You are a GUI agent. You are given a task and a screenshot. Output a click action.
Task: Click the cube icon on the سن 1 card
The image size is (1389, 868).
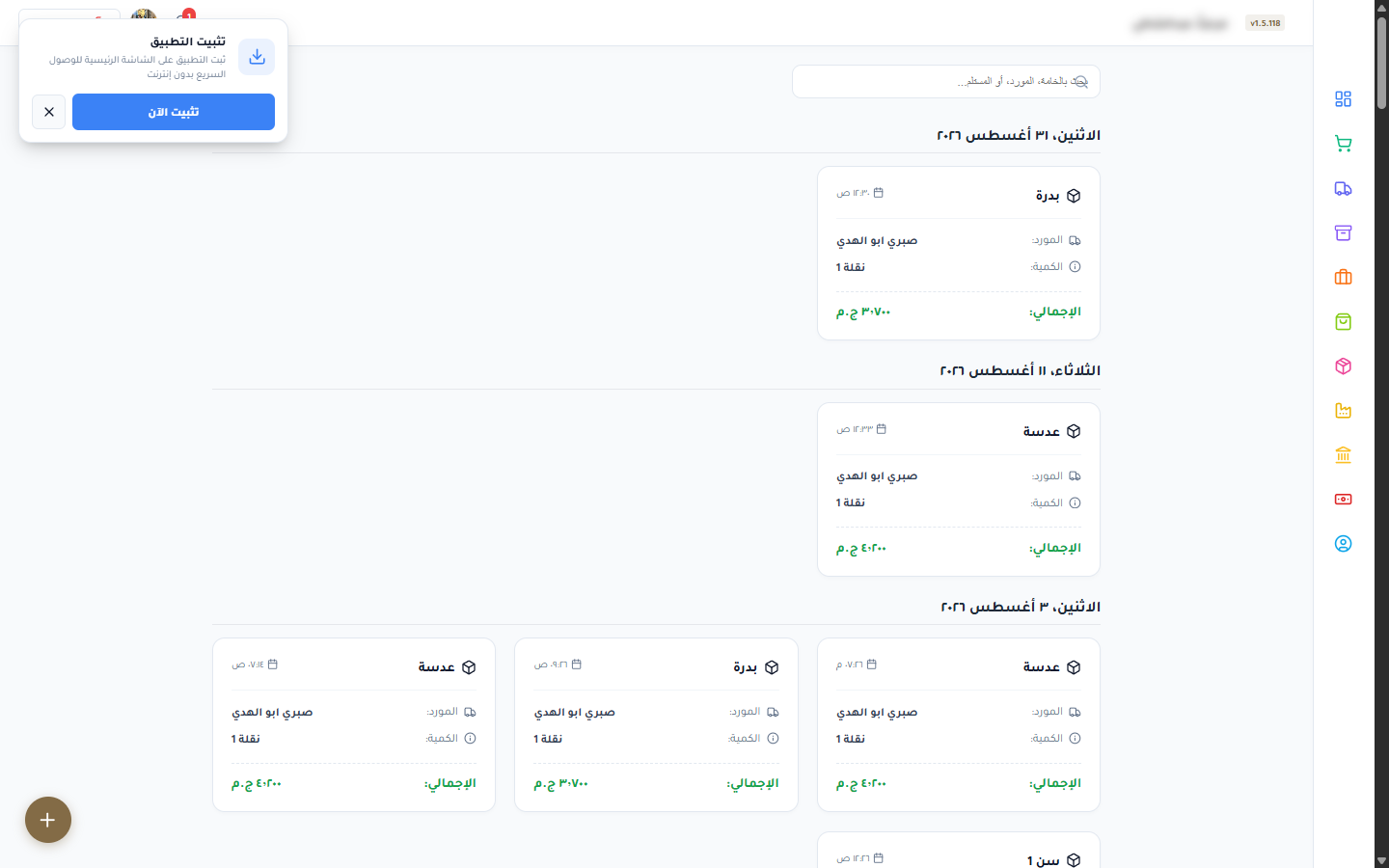point(1074,860)
